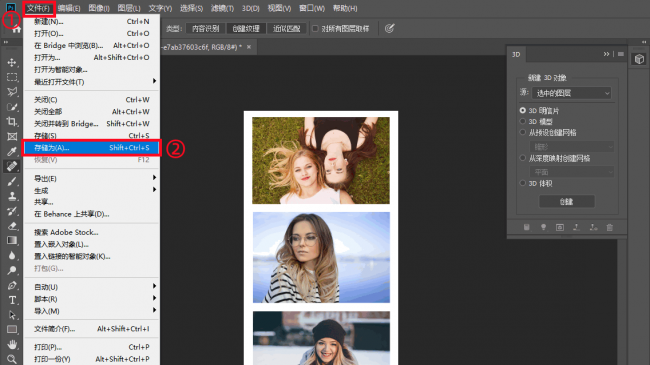Select the Zoom tool

[x=12, y=359]
